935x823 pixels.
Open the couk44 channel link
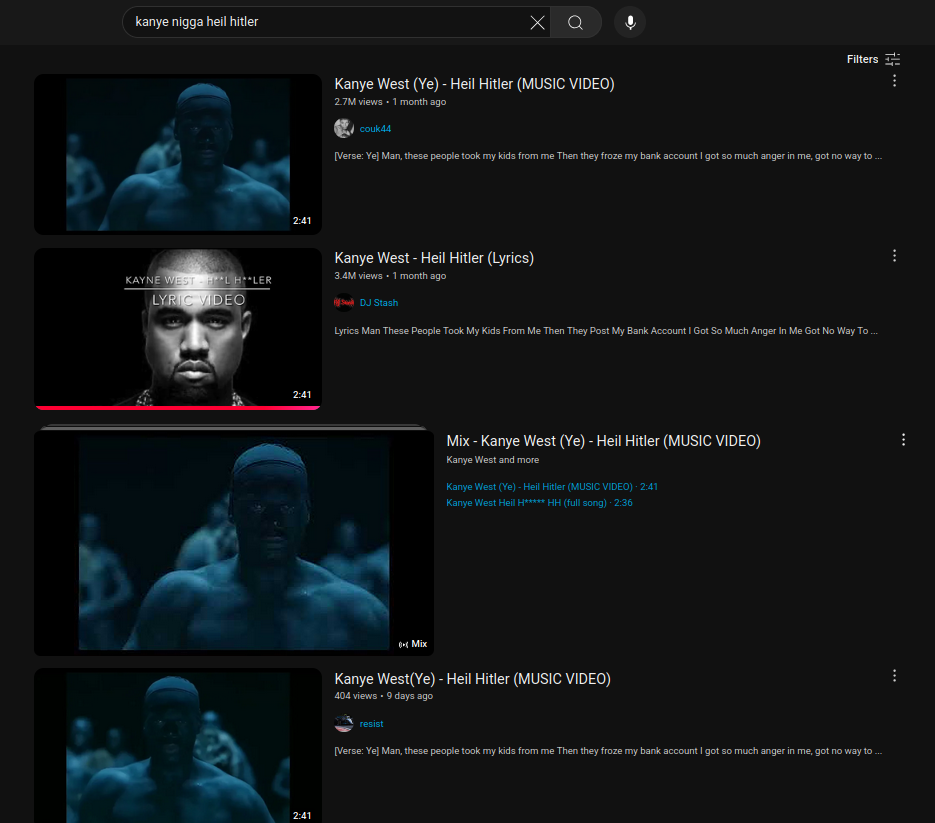(x=375, y=129)
